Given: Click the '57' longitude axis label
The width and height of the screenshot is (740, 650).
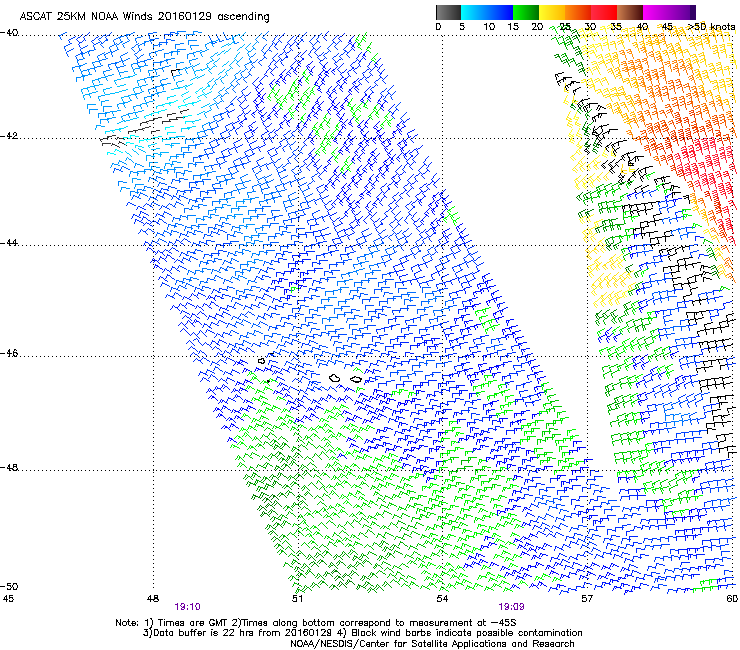Looking at the screenshot, I should [587, 599].
